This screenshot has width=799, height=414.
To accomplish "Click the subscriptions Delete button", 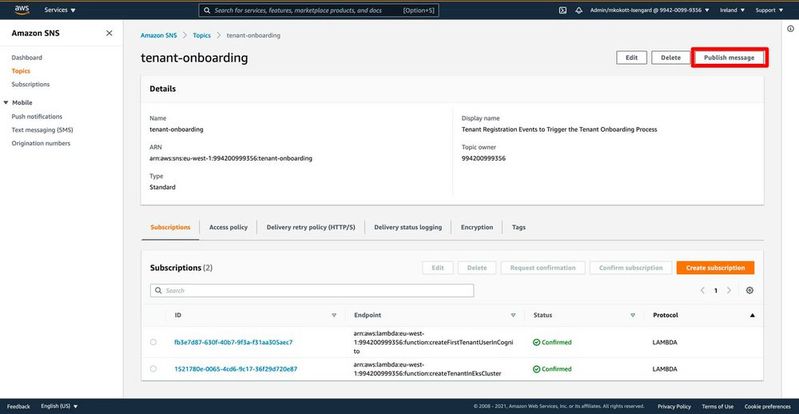I will click(x=477, y=268).
